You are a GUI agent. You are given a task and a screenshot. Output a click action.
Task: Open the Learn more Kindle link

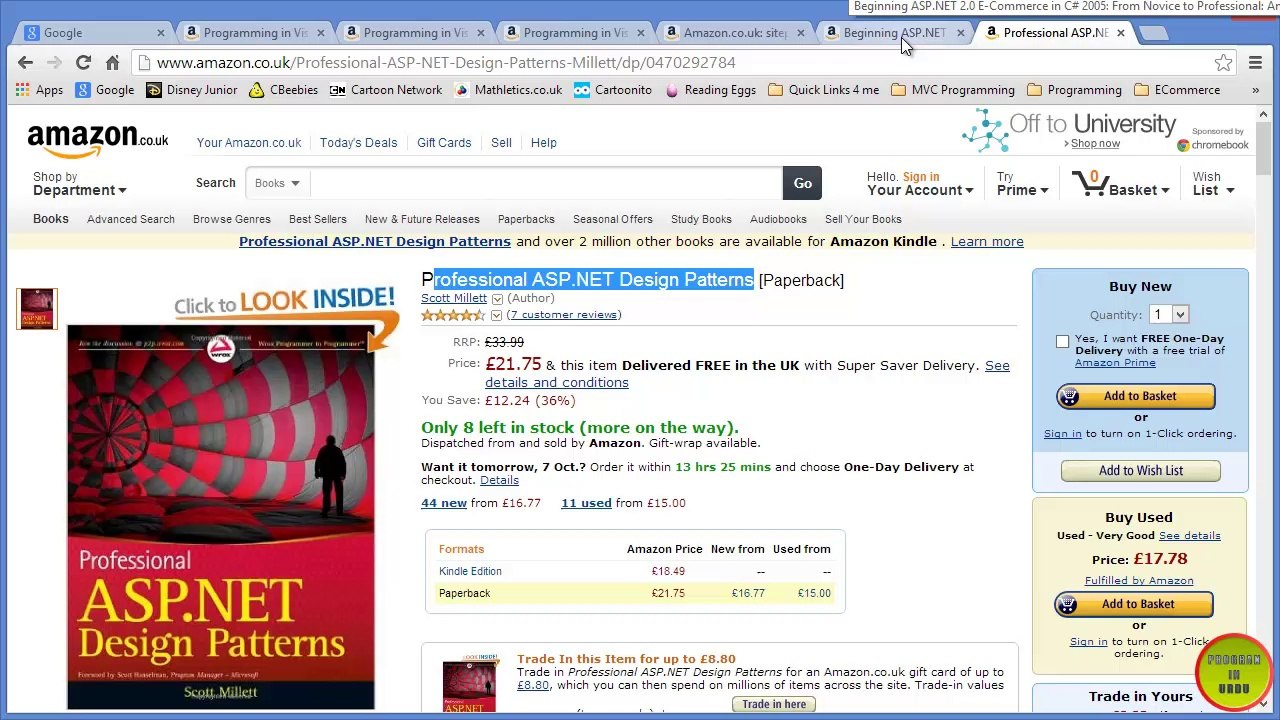[x=987, y=241]
